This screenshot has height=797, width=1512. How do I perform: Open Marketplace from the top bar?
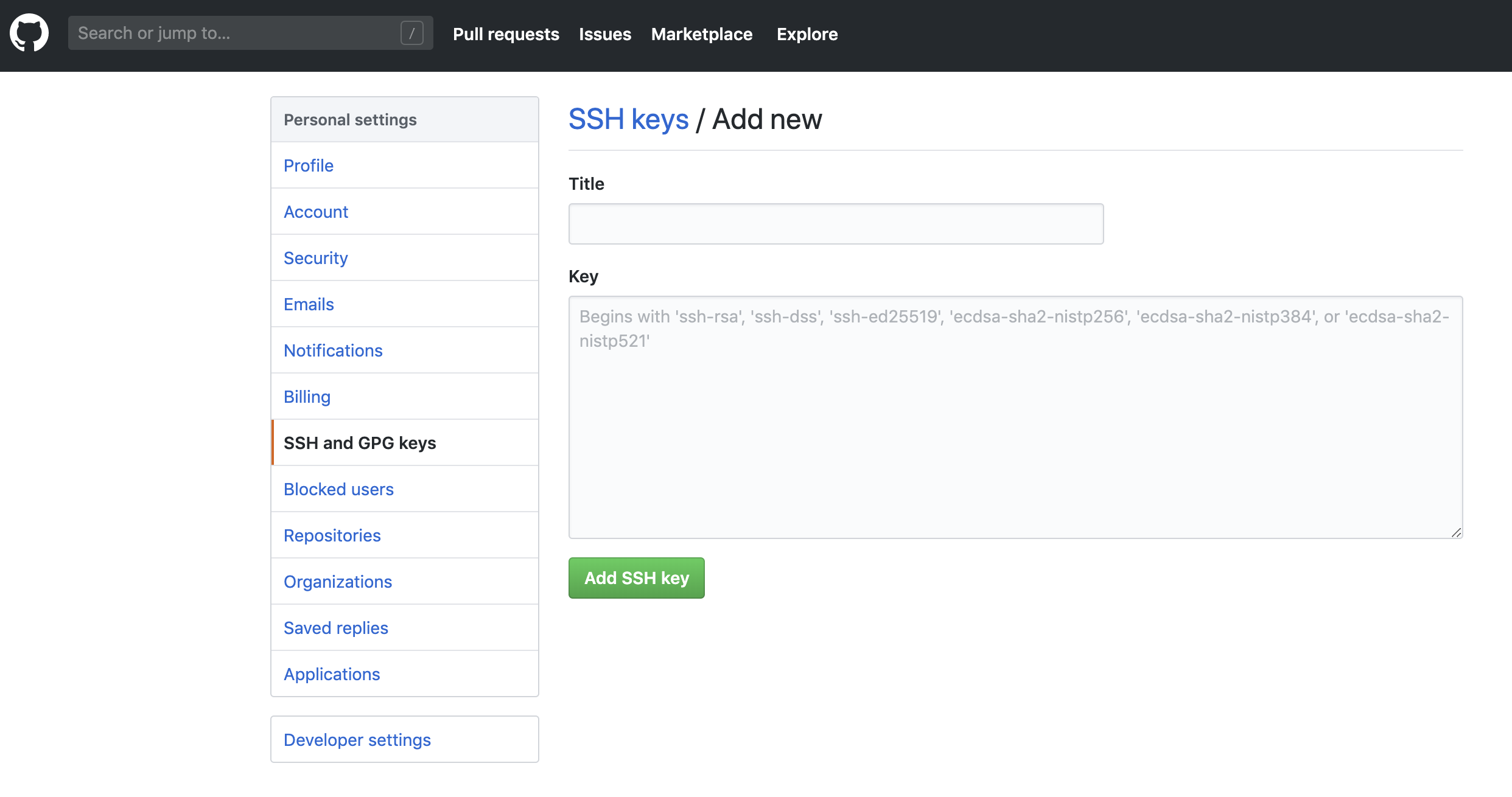pos(701,34)
